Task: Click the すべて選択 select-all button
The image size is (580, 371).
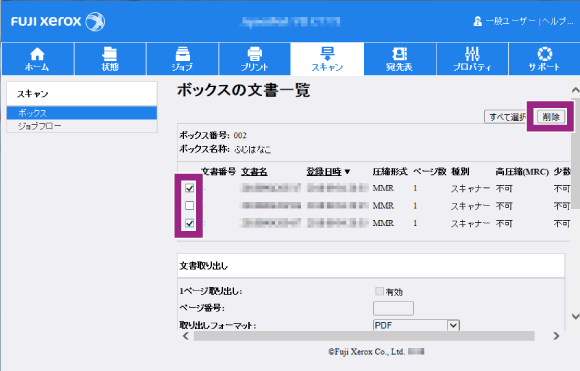Action: [x=506, y=117]
